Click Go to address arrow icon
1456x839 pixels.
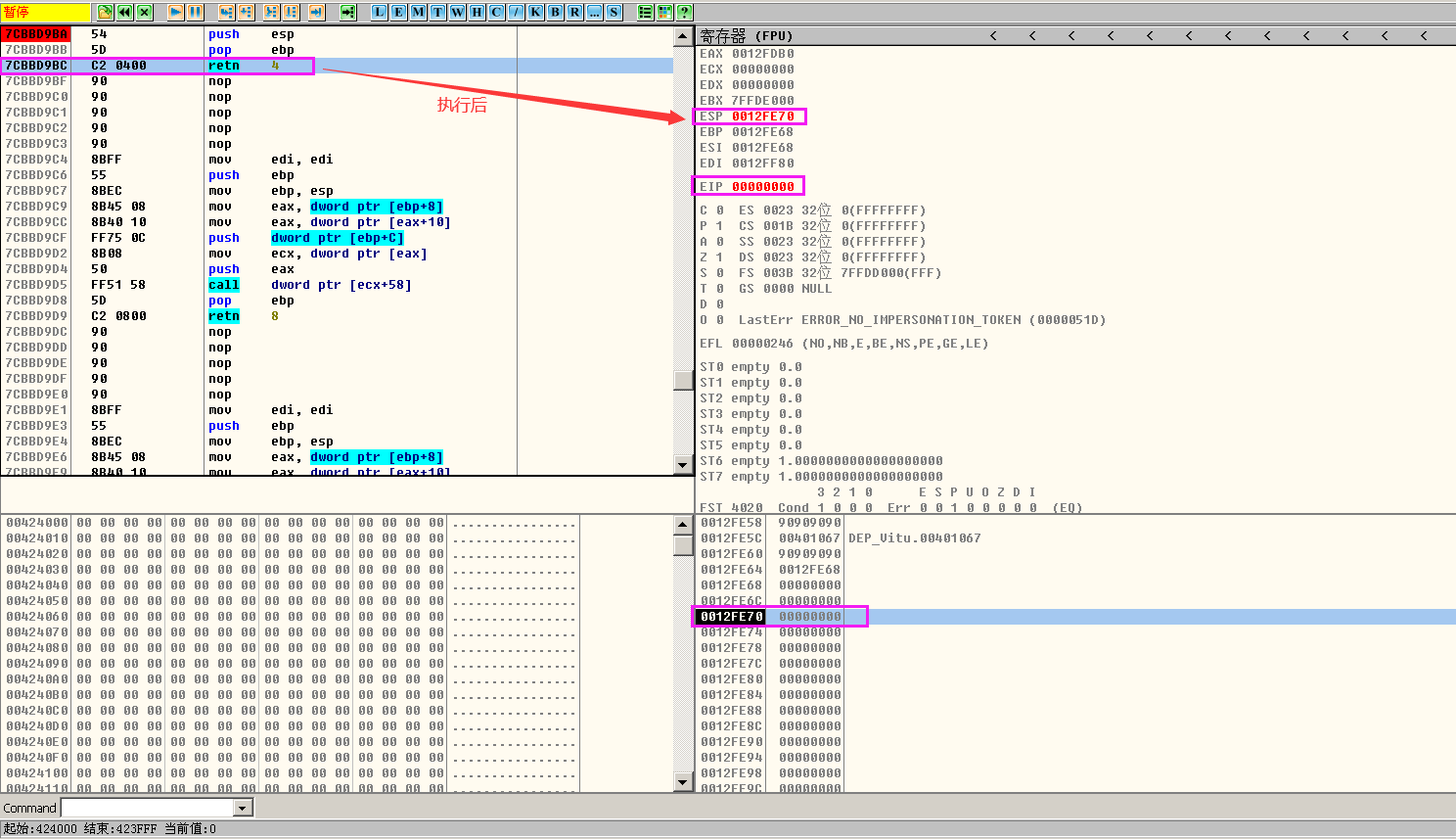(347, 12)
